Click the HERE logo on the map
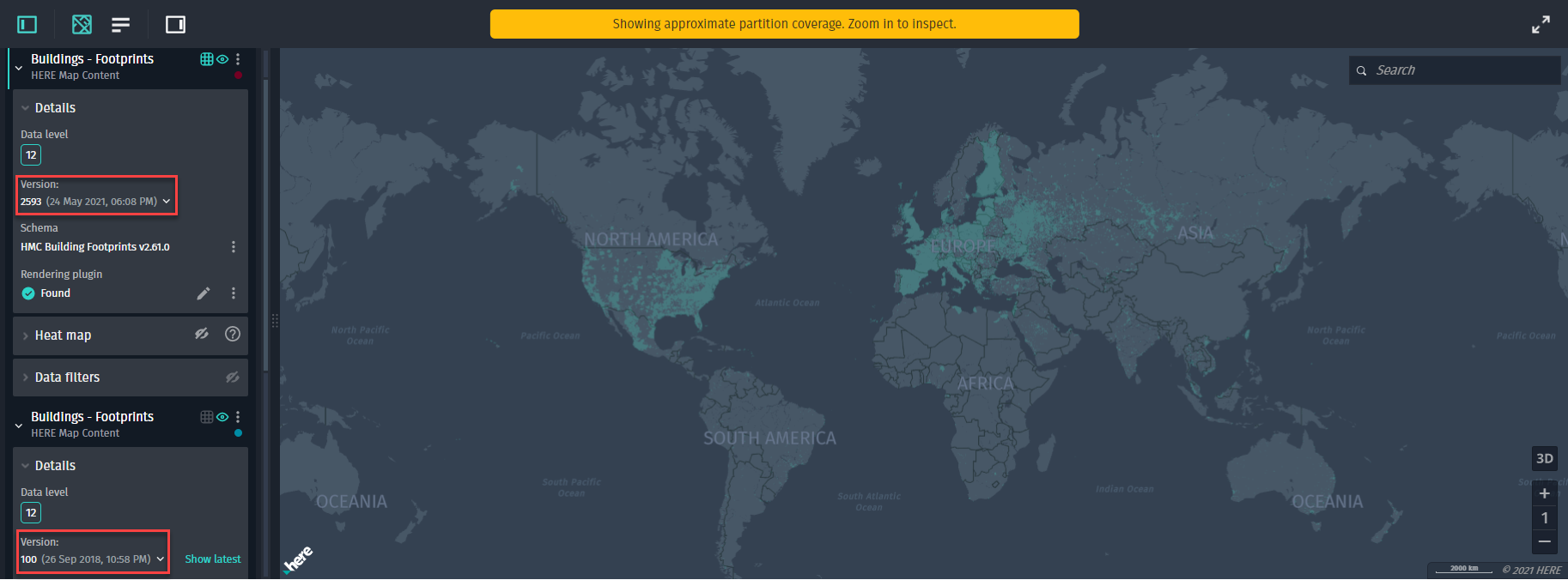The image size is (1568, 580). (x=299, y=559)
